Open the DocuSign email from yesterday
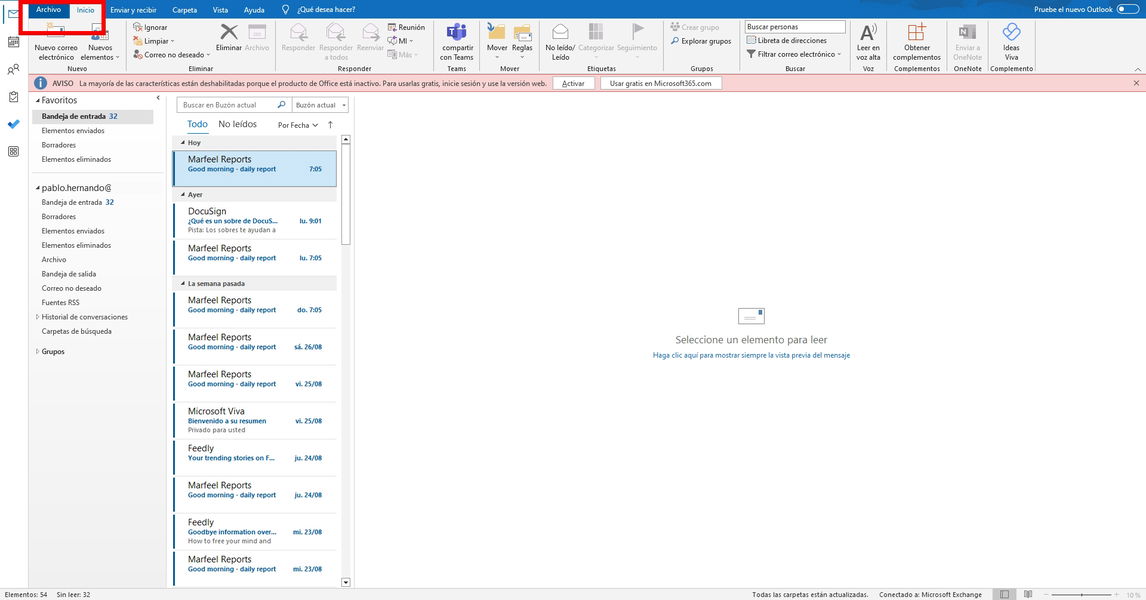Screen dimensions: 1146x600 click(x=255, y=220)
